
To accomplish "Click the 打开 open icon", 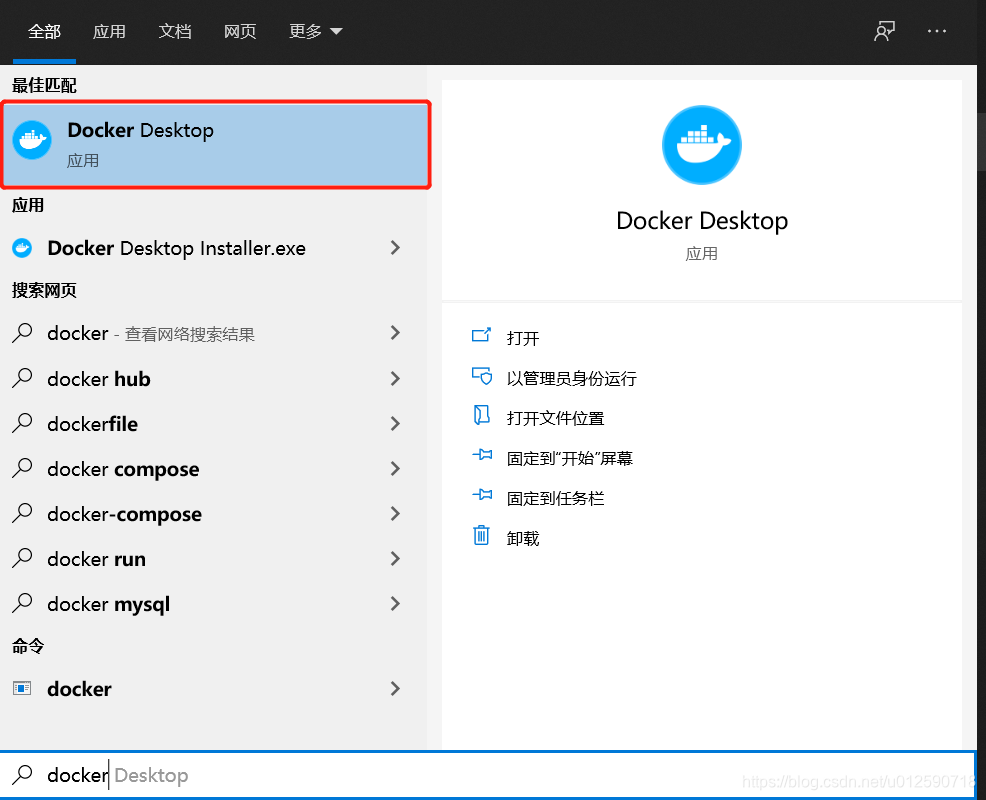I will click(x=481, y=335).
